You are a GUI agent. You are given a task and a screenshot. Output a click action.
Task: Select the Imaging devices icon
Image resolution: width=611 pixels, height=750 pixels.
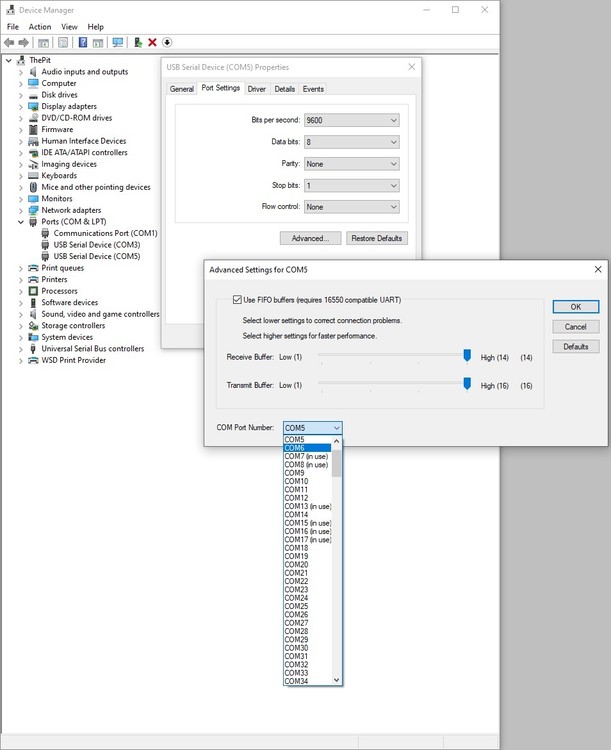(33, 164)
